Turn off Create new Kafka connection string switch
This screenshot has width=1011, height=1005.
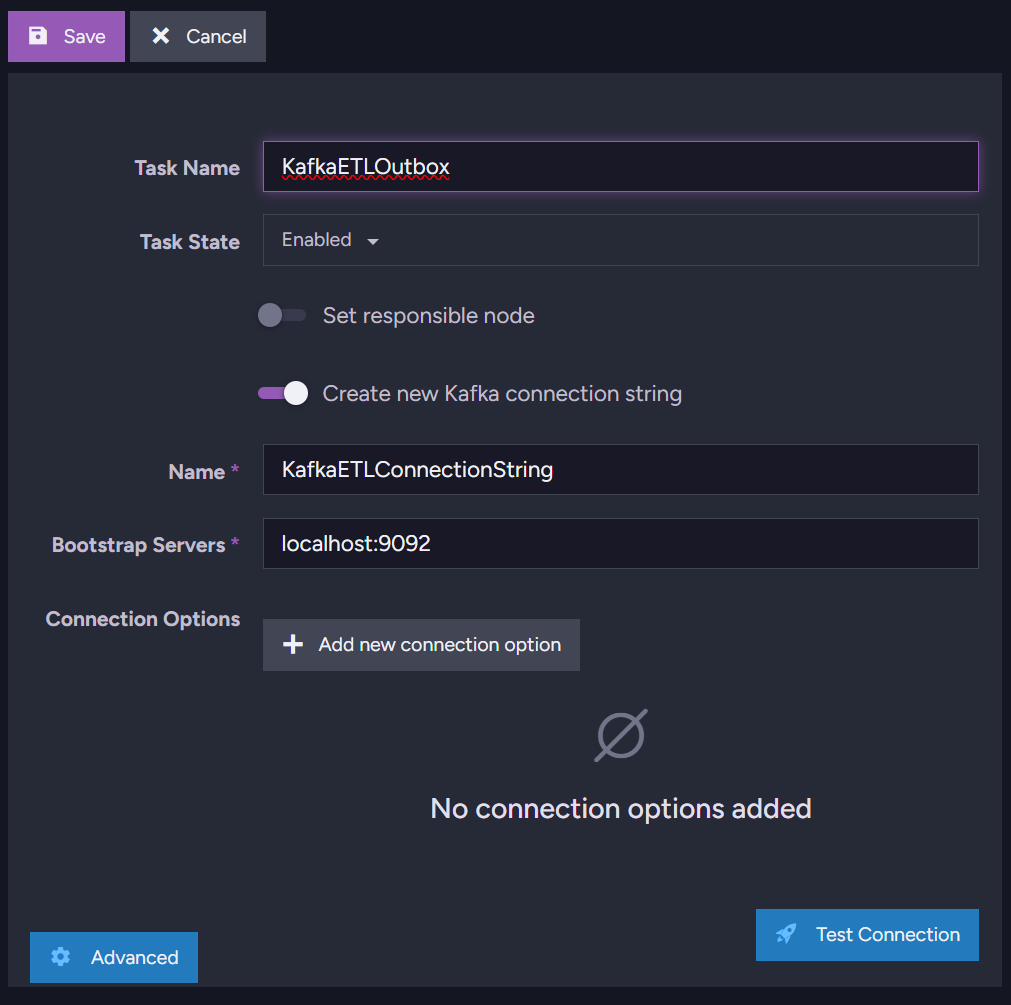coord(283,394)
